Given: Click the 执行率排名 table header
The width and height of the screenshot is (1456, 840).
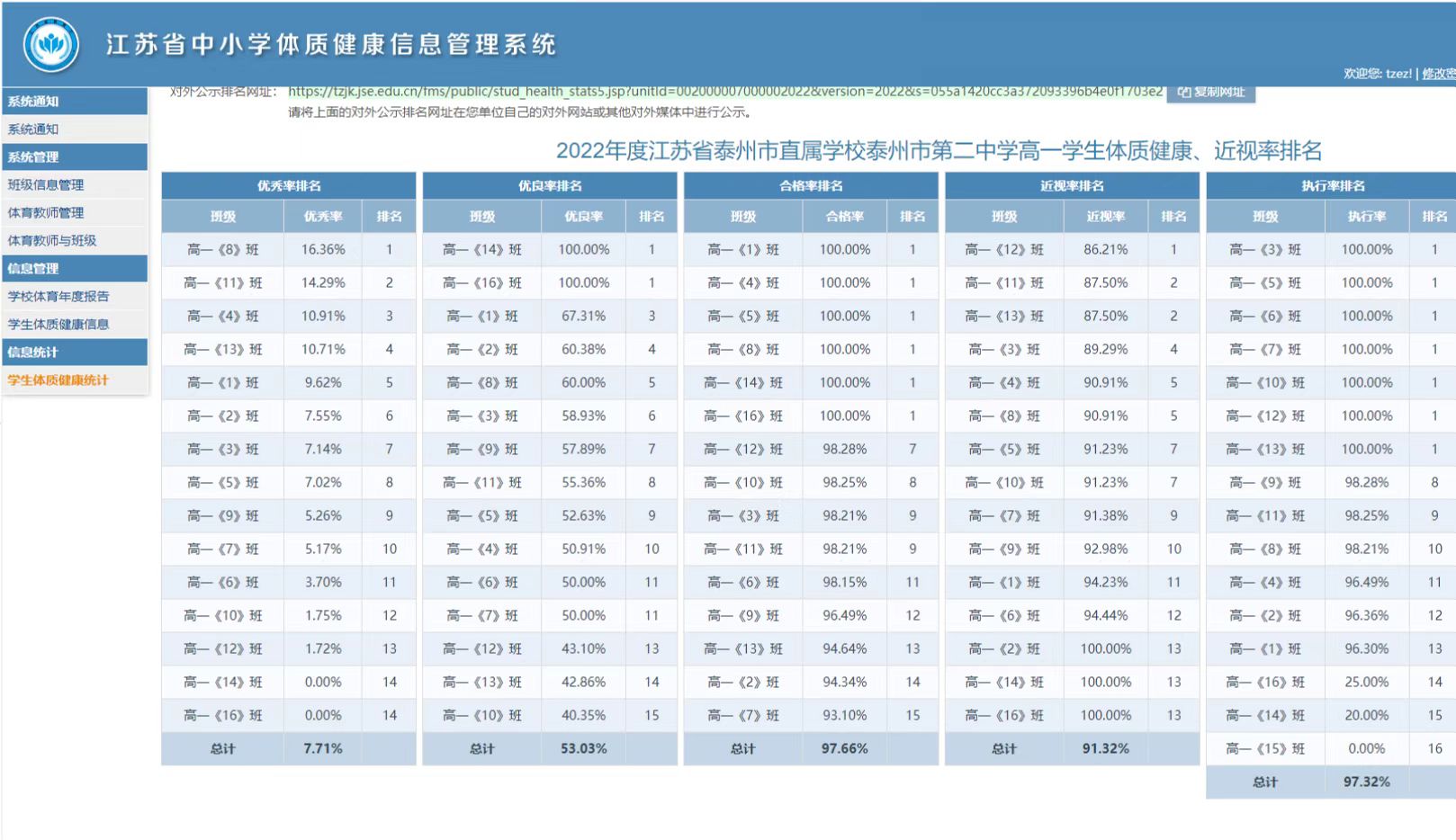Looking at the screenshot, I should click(x=1333, y=186).
